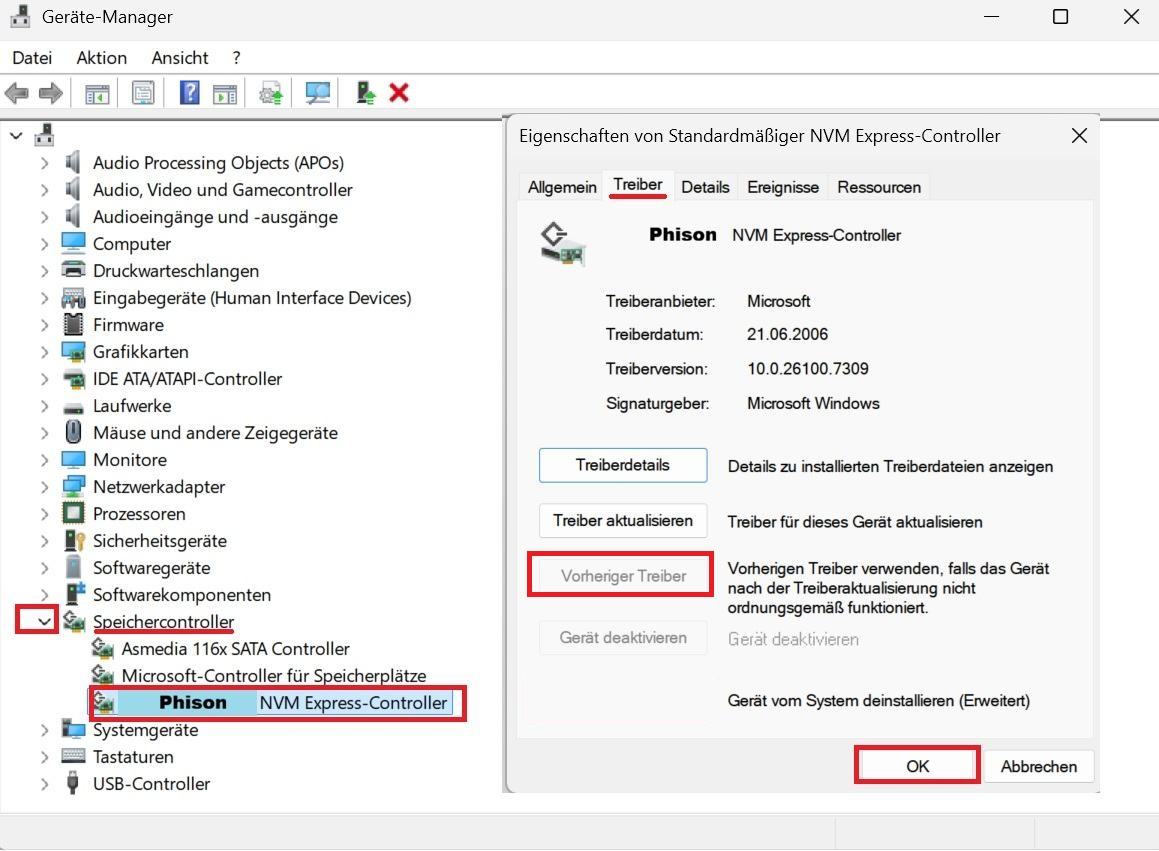This screenshot has height=851, width=1159.
Task: Click Treiber aktualisieren button
Action: pyautogui.click(x=623, y=521)
